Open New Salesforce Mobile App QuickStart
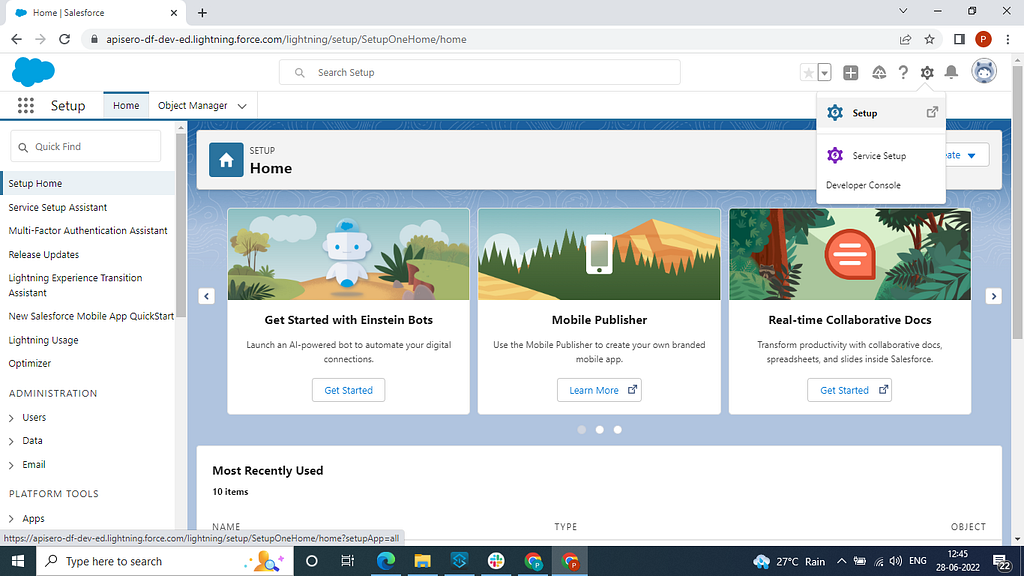Viewport: 1024px width, 576px height. [x=91, y=316]
